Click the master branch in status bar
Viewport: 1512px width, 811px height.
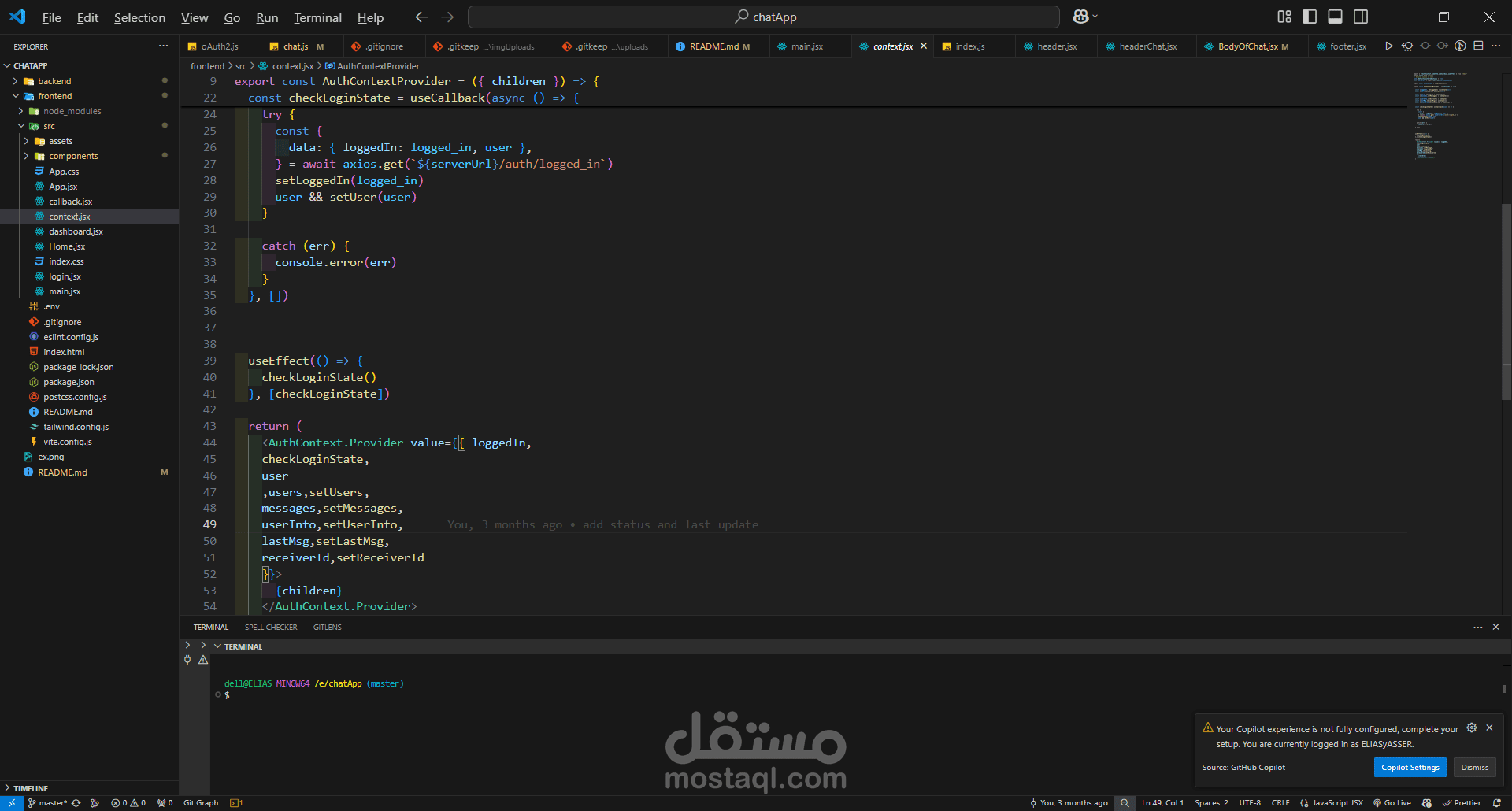pos(47,803)
